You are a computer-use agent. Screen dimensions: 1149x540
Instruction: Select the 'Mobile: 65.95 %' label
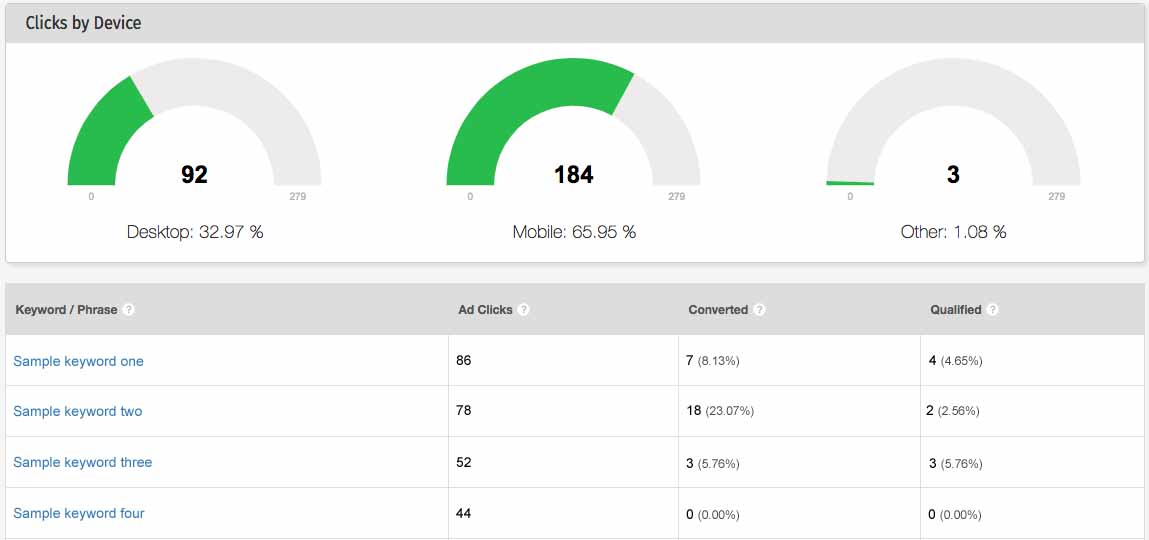574,232
